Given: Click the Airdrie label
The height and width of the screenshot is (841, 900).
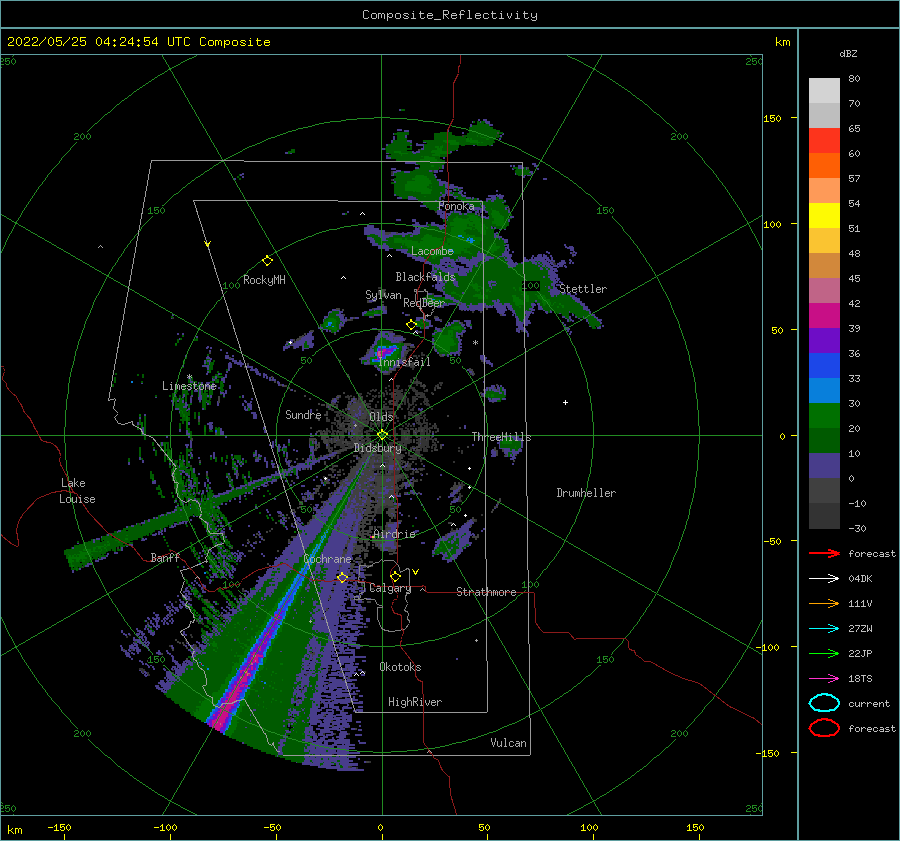Looking at the screenshot, I should tap(394, 534).
